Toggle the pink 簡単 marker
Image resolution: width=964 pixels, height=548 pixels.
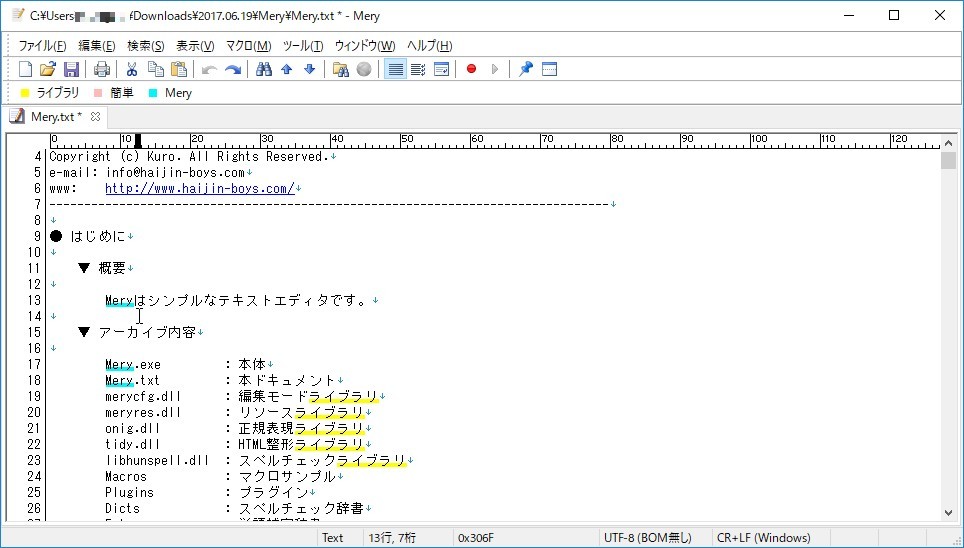point(114,93)
